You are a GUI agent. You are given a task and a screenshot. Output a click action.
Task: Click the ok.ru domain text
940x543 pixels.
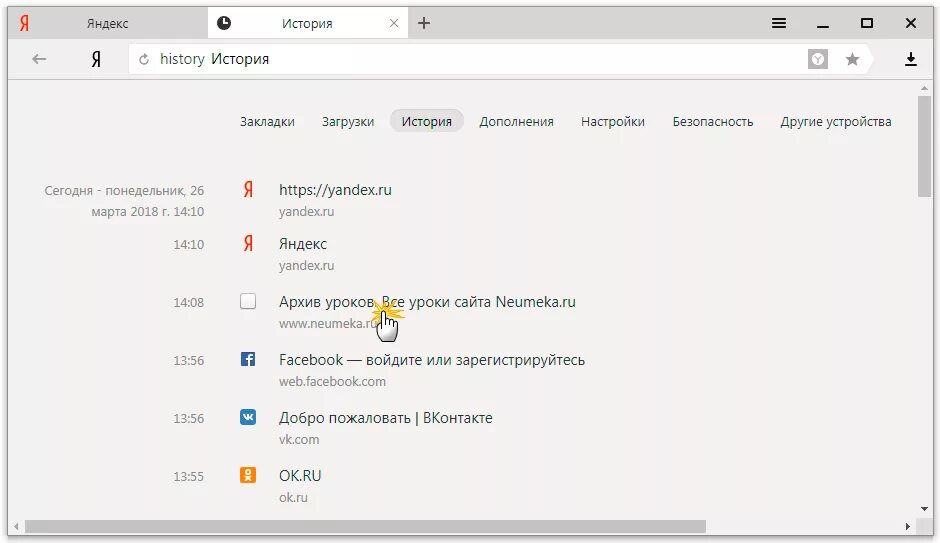[x=293, y=497]
